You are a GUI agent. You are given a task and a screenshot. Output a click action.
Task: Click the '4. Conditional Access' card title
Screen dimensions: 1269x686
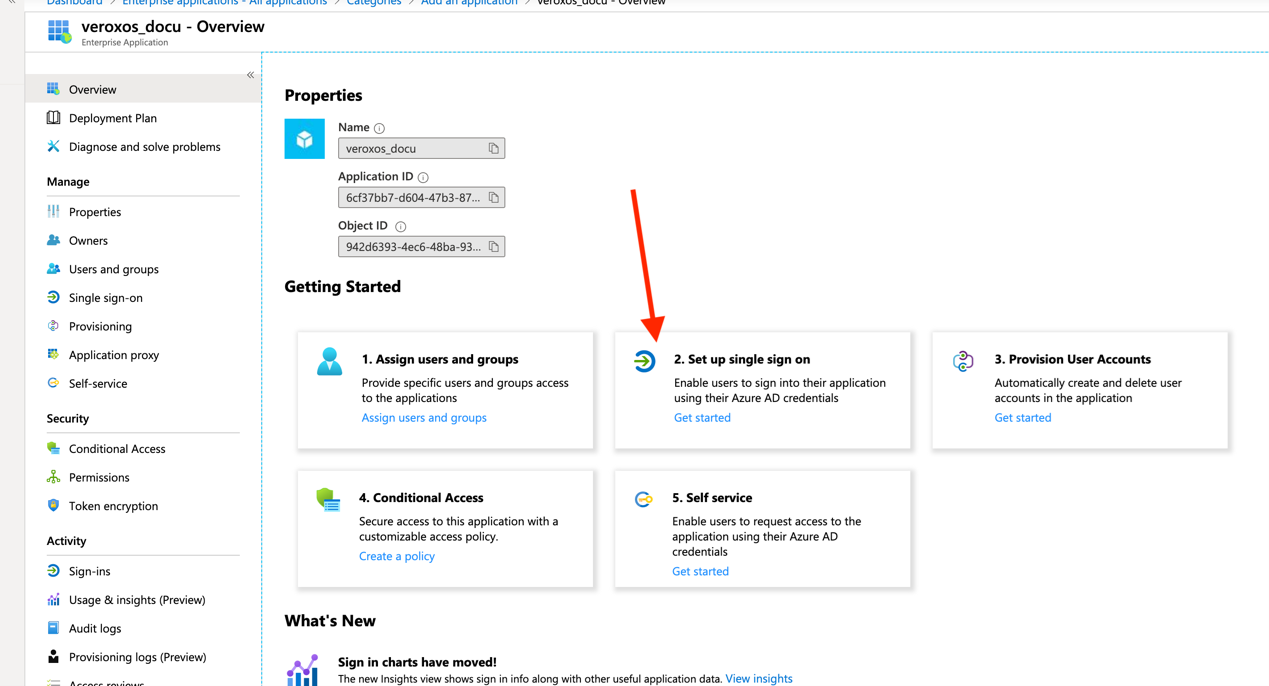pyautogui.click(x=421, y=498)
